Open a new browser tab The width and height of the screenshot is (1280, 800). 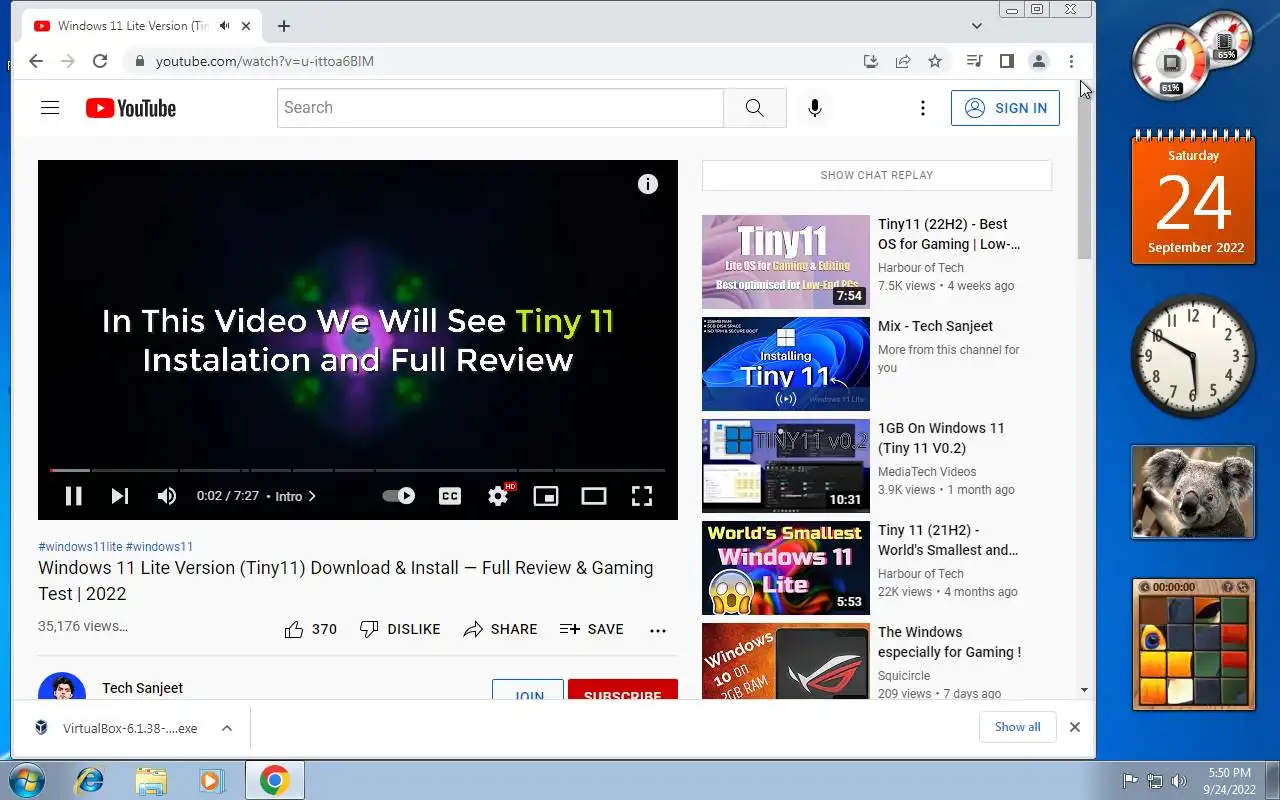284,26
